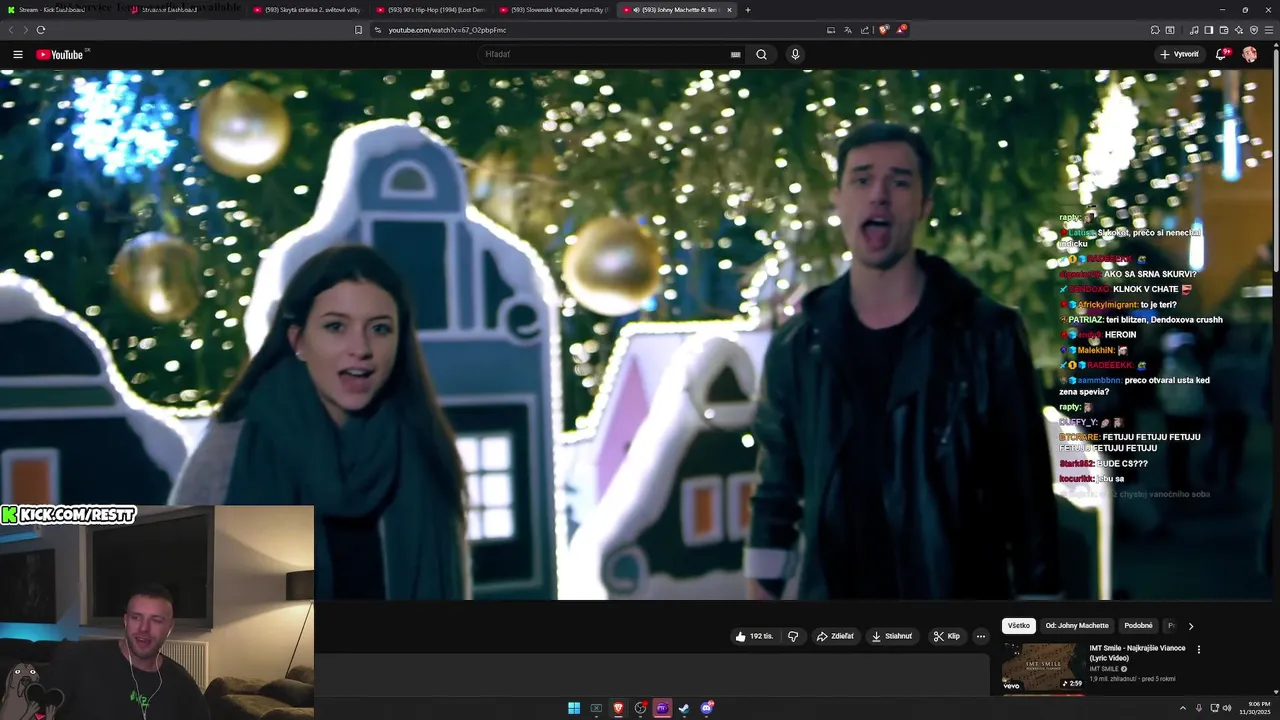Open Steam from taskbar

point(684,708)
